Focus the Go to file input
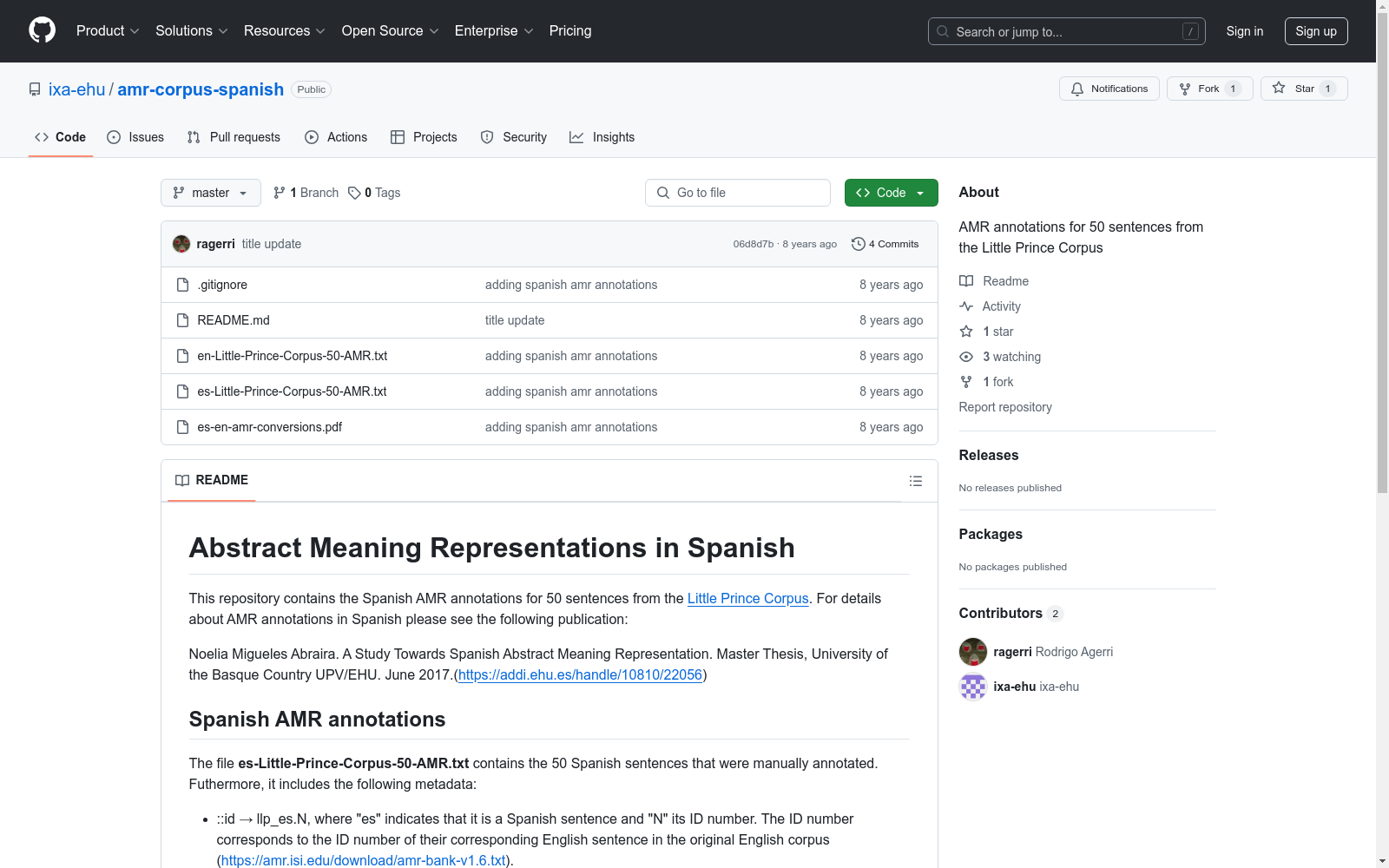1389x868 pixels. pyautogui.click(x=738, y=193)
